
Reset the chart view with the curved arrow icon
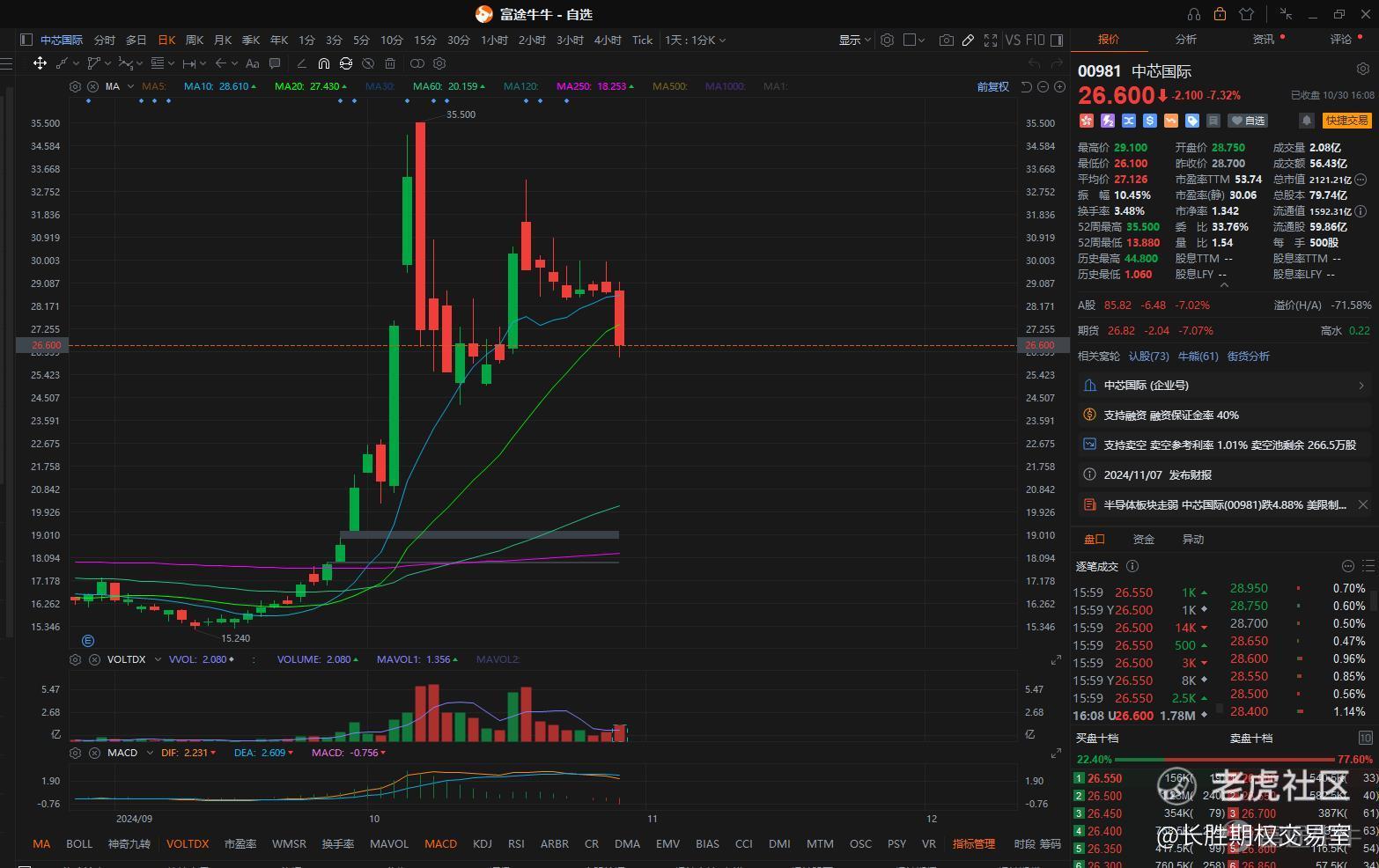pyautogui.click(x=1027, y=86)
